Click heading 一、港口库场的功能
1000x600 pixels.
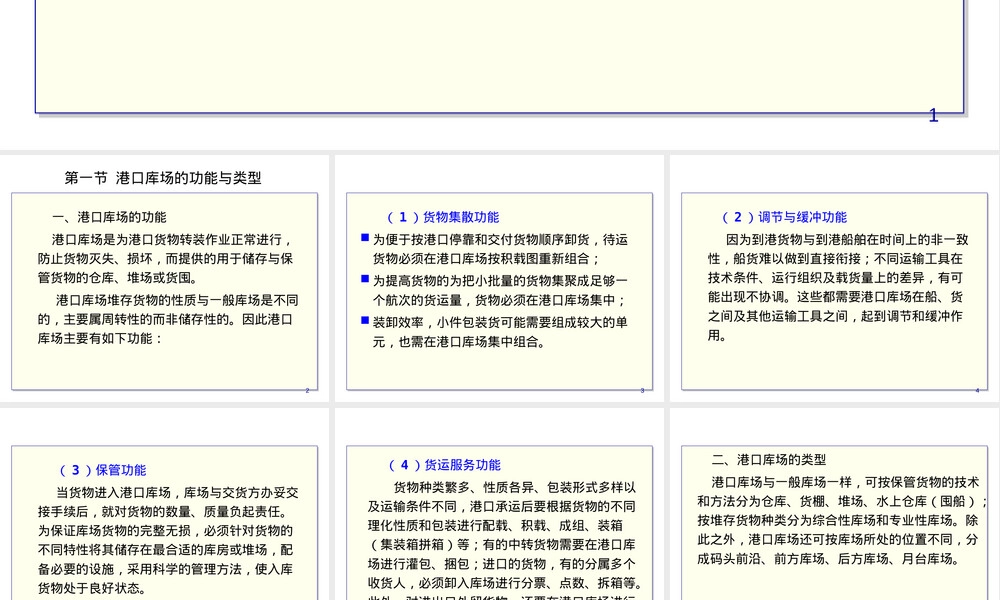pos(109,217)
